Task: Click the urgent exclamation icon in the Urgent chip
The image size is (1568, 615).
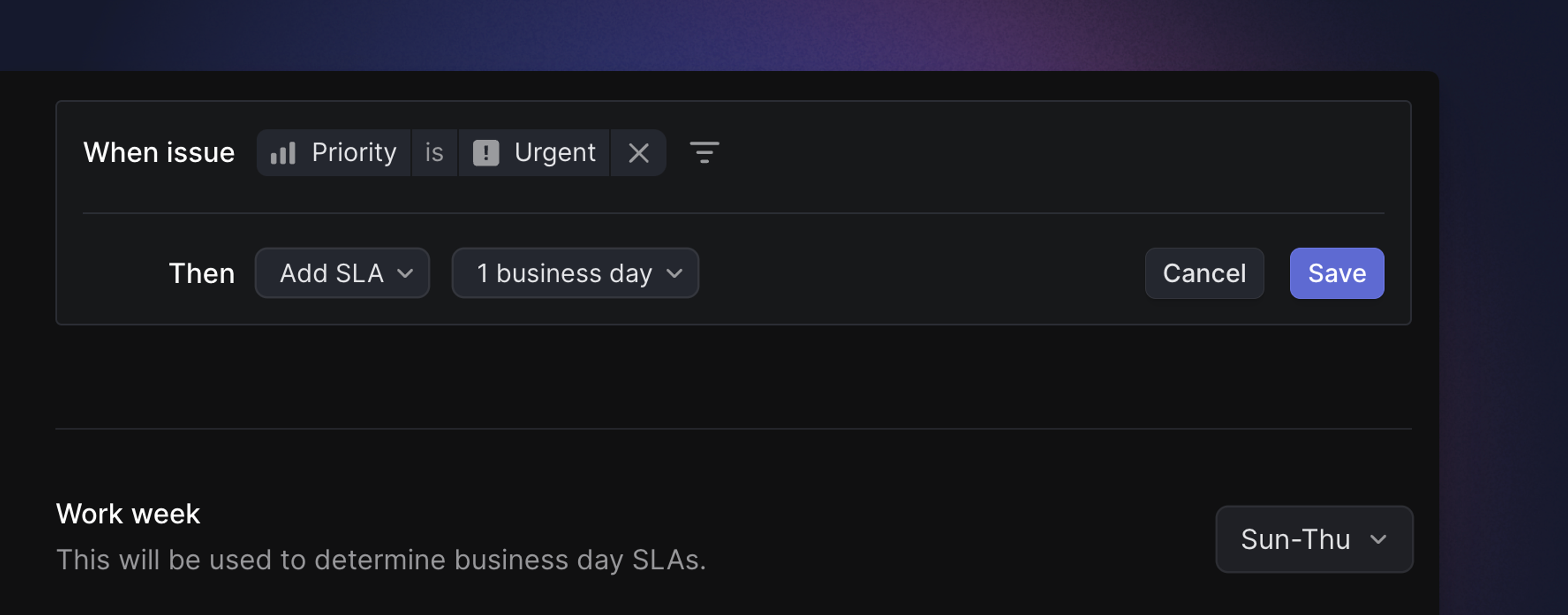Action: click(x=486, y=153)
